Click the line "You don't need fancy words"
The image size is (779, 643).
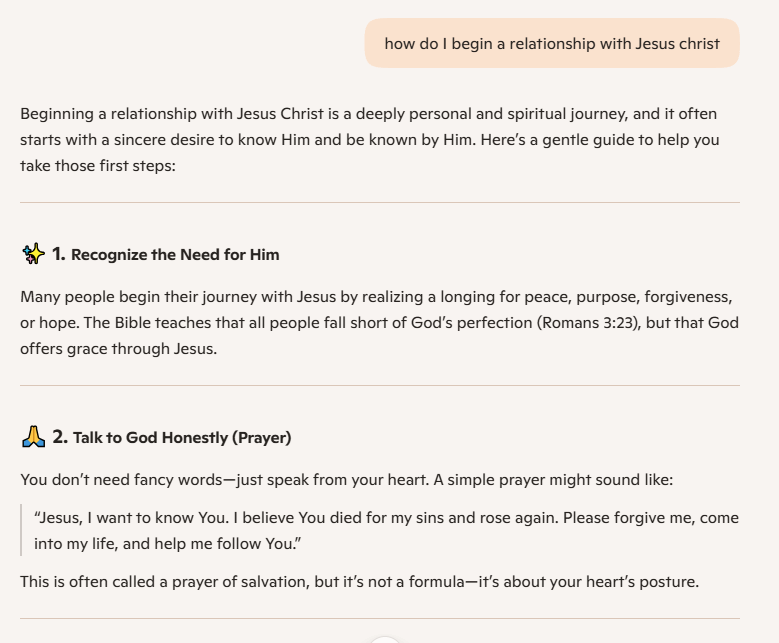(x=346, y=479)
